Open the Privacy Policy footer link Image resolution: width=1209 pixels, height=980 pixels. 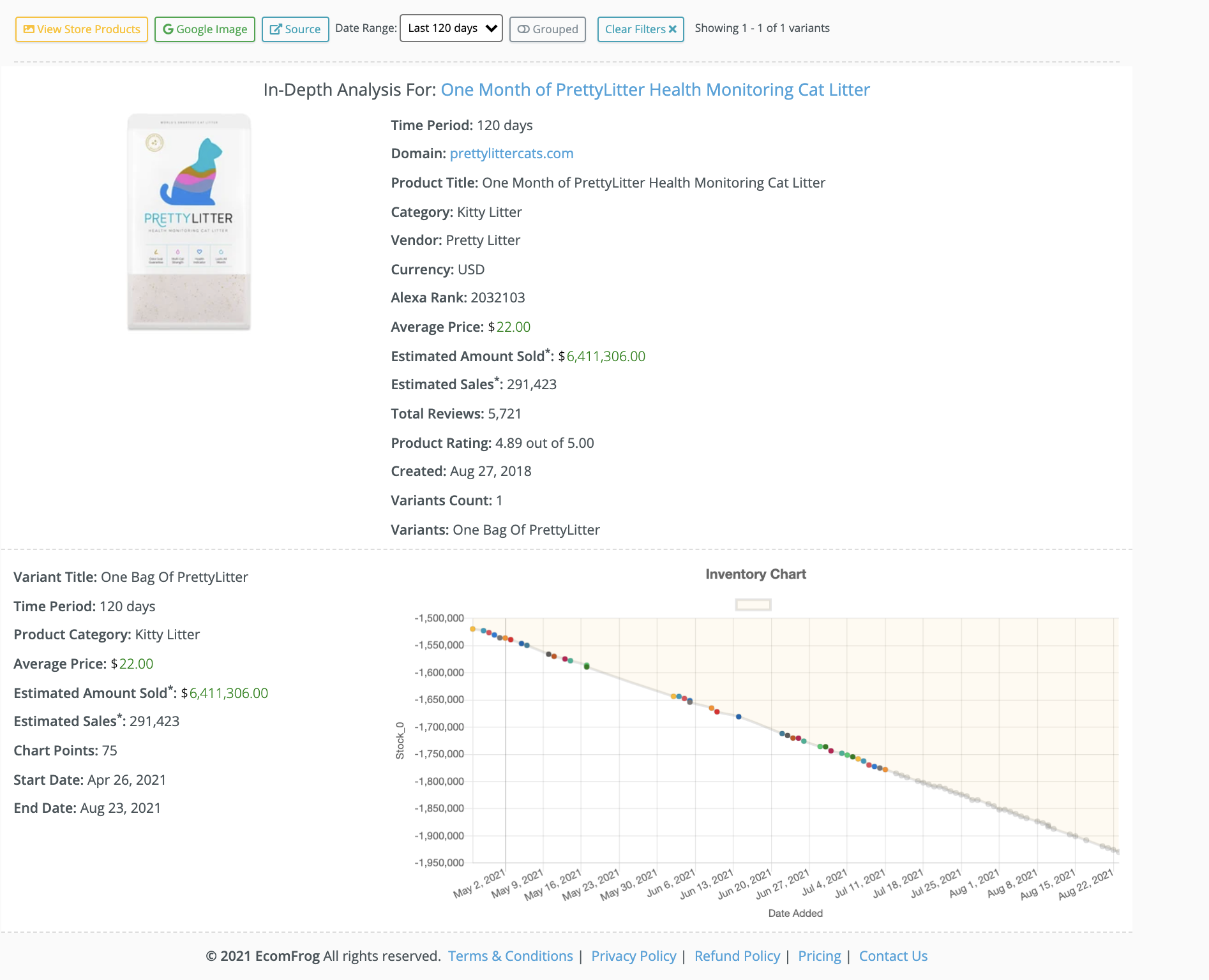[x=634, y=956]
